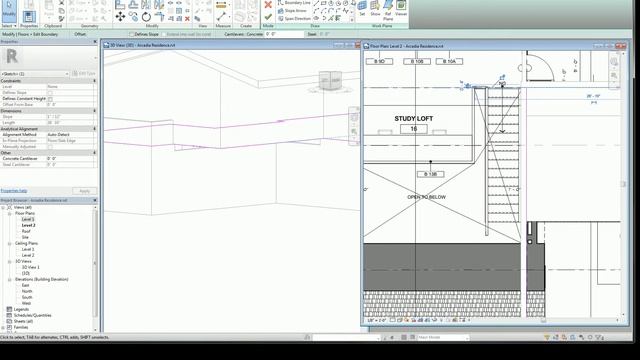Open the Select panel dropdown

(9, 26)
